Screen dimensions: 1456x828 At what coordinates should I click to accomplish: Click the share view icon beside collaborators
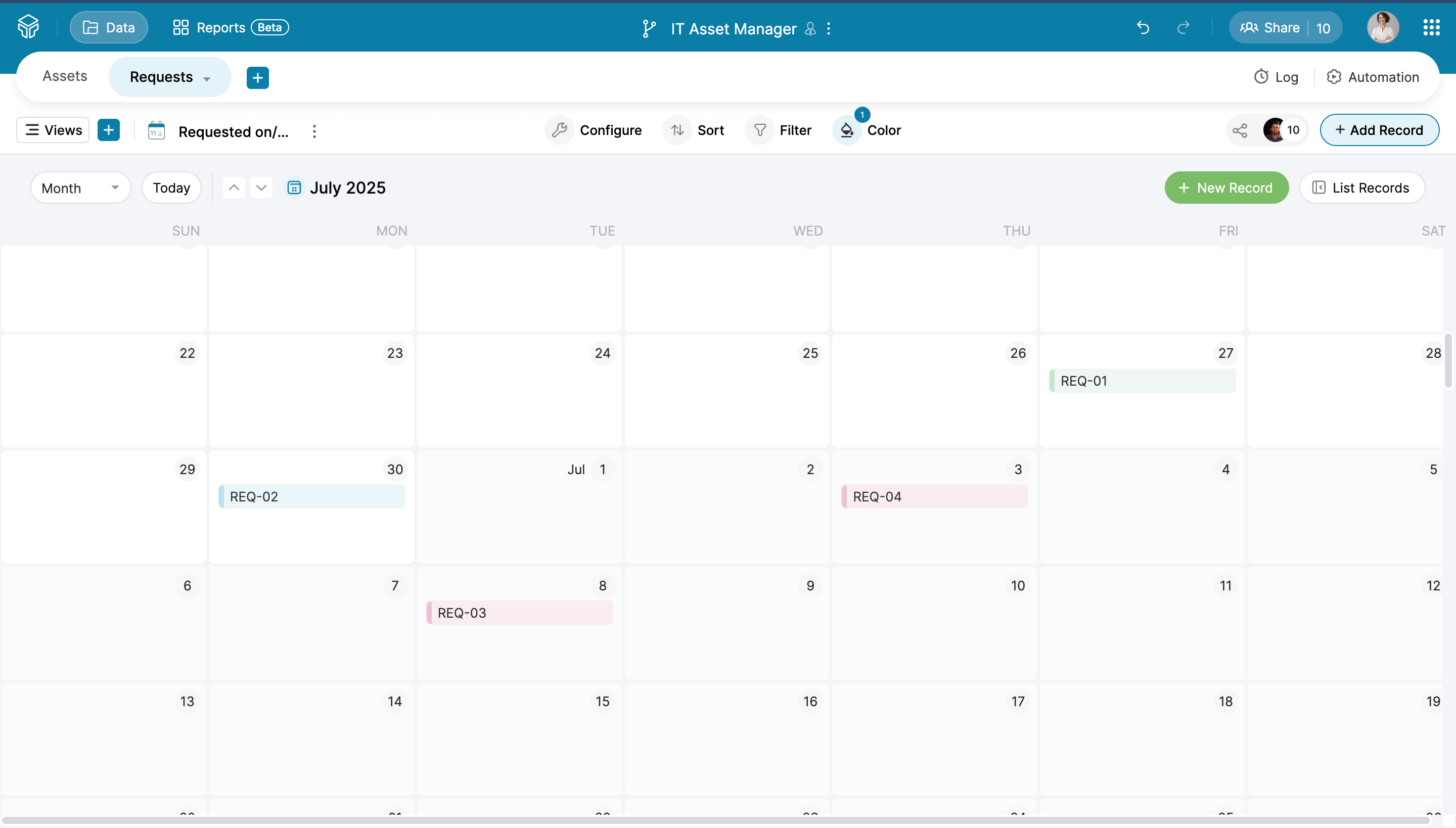pos(1240,130)
